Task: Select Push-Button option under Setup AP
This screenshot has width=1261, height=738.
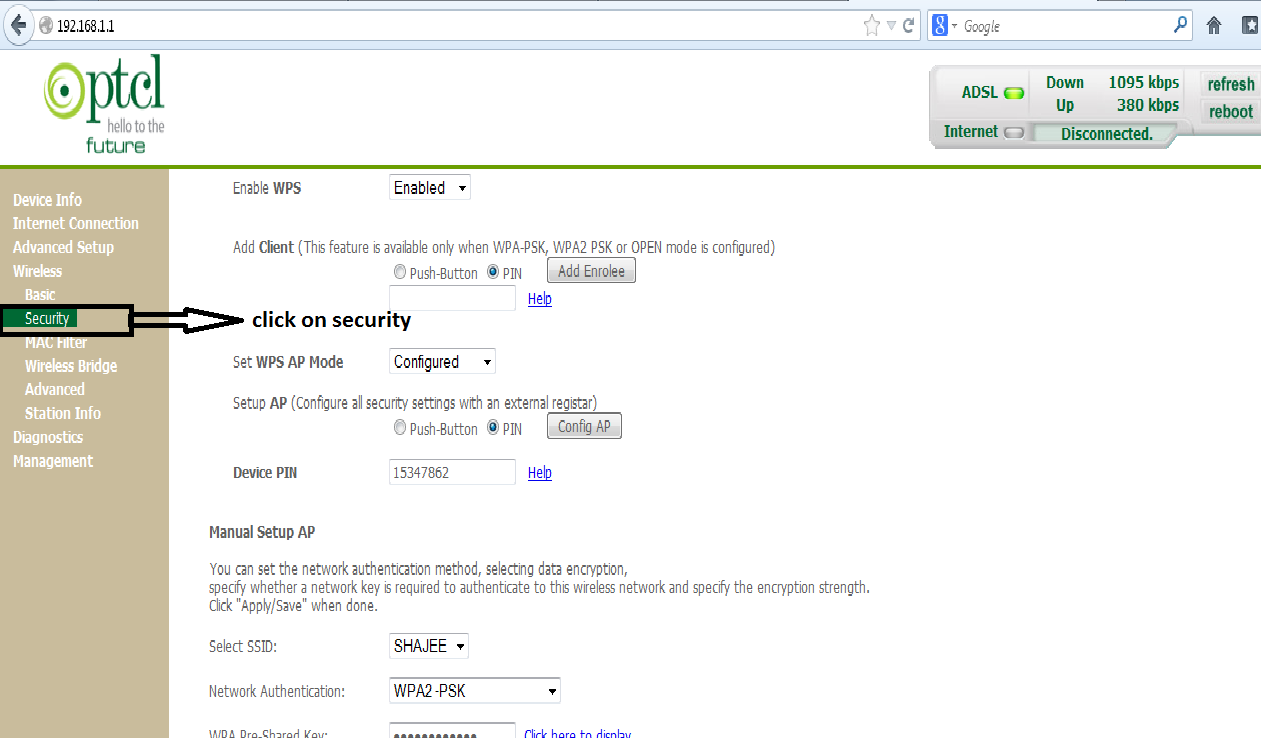Action: 399,427
